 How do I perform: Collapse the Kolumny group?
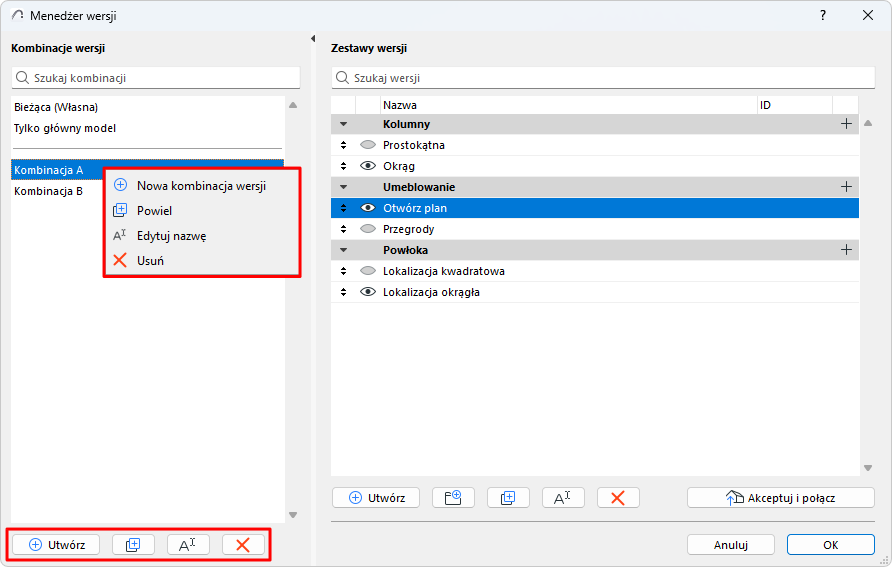point(343,124)
